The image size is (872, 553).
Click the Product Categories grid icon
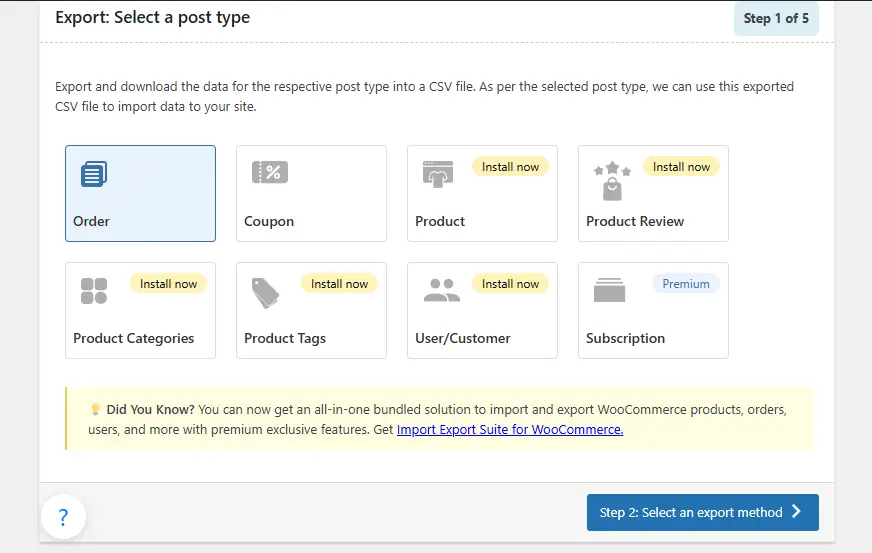(x=93, y=291)
